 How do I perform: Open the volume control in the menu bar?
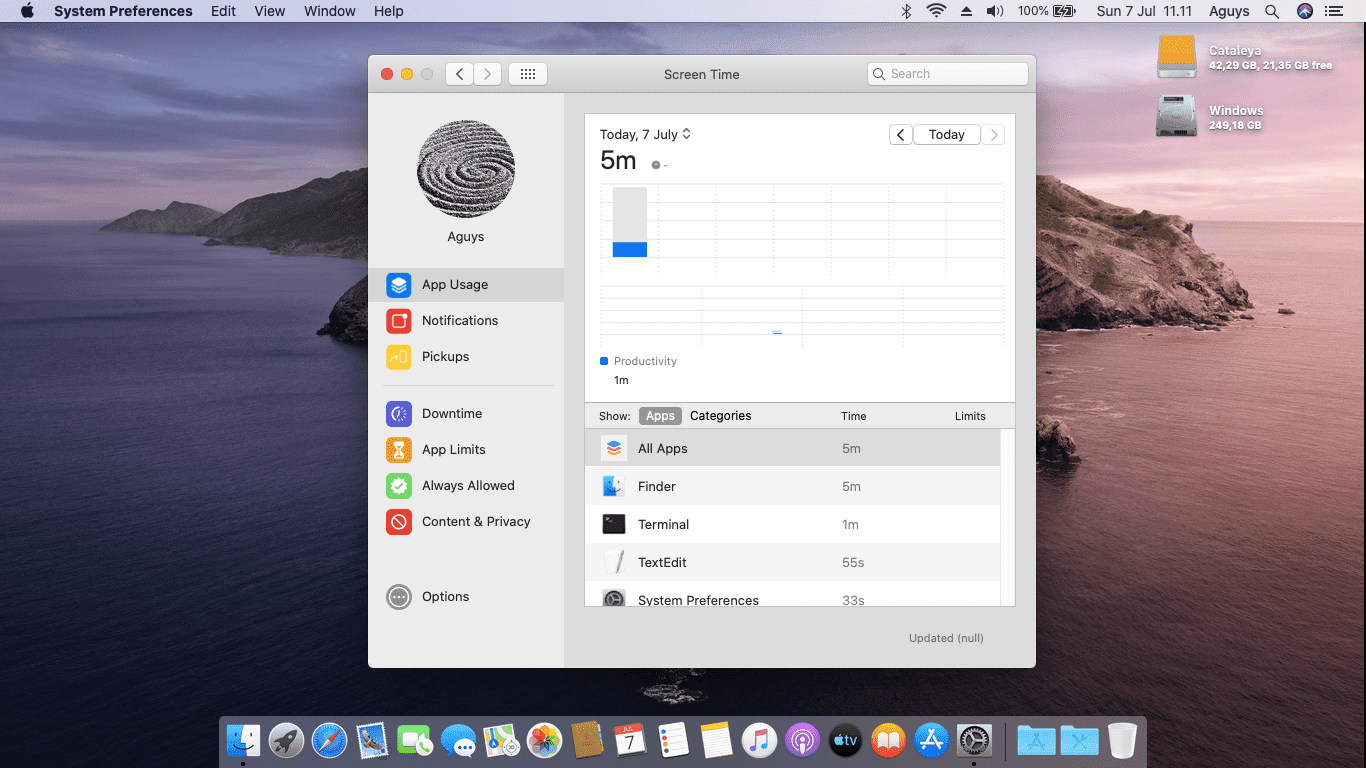994,11
